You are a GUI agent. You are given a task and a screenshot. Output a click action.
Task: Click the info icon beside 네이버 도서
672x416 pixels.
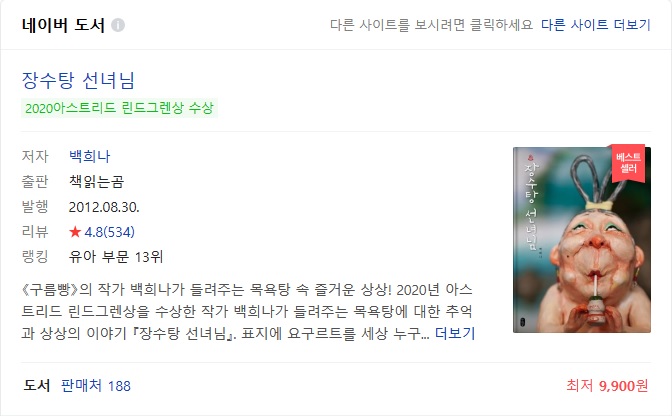click(118, 25)
